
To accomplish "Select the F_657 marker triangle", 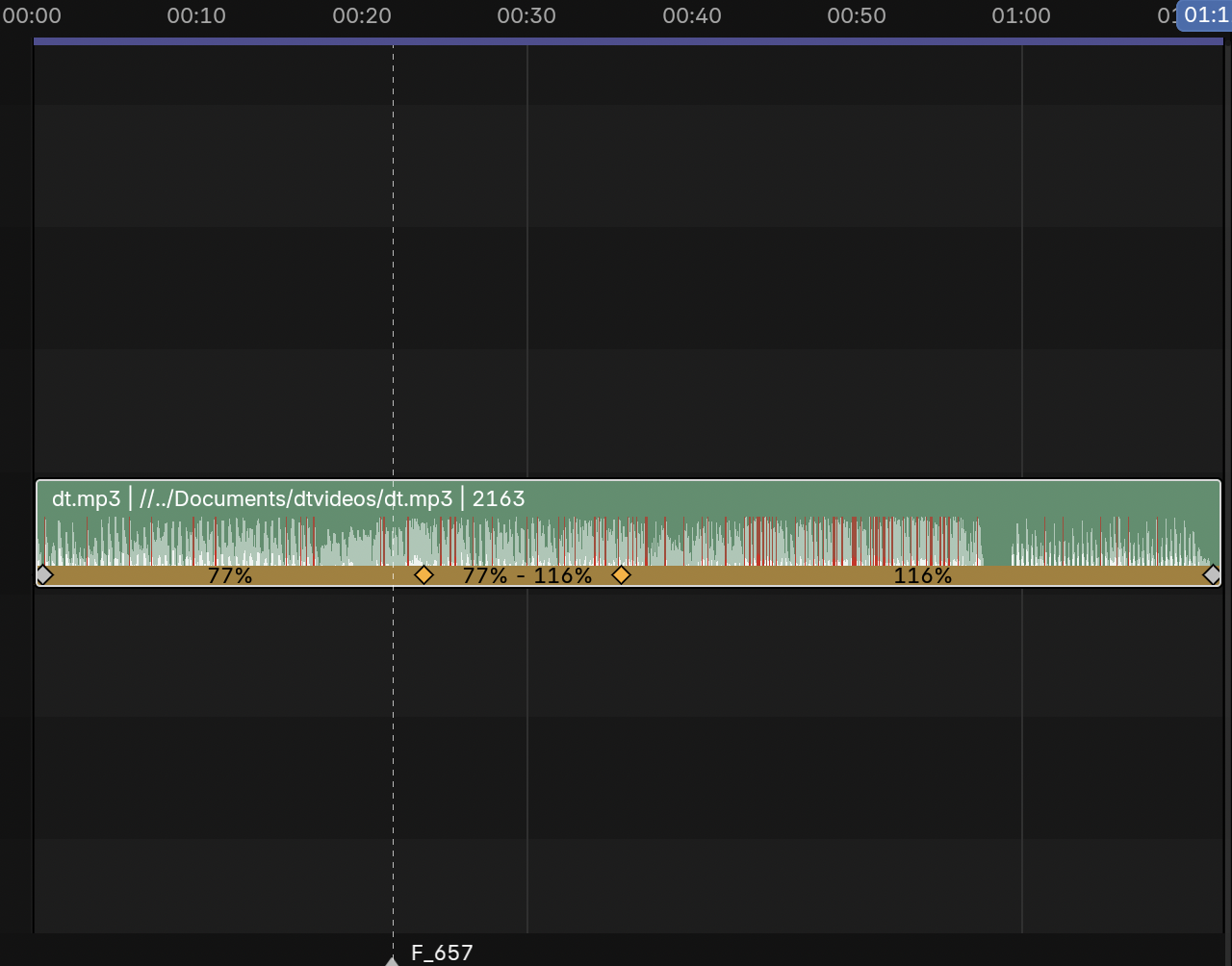I will pos(392,960).
